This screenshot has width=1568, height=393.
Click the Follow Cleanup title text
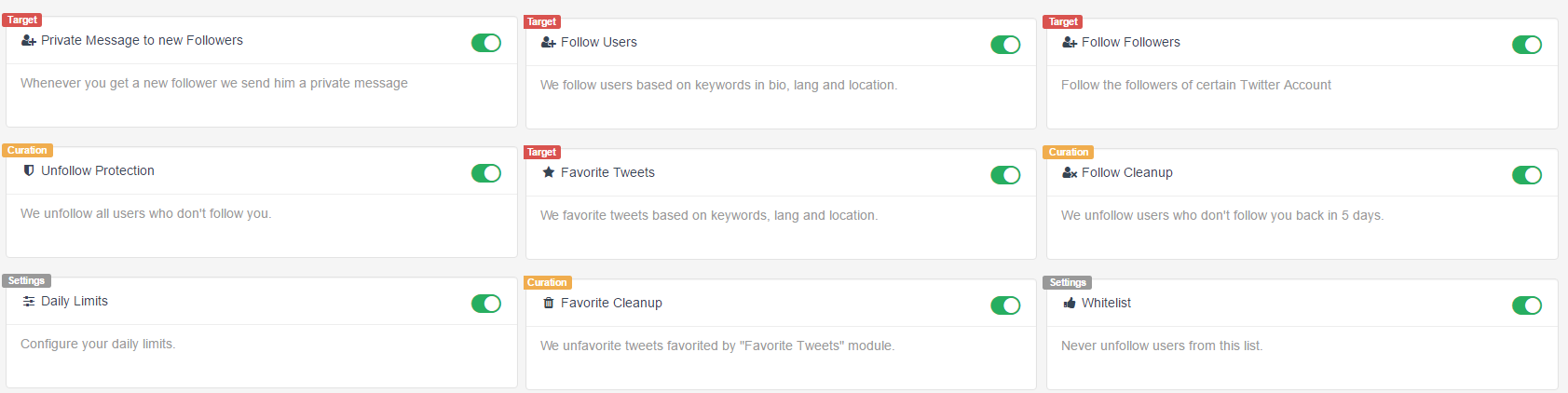pyautogui.click(x=1126, y=173)
